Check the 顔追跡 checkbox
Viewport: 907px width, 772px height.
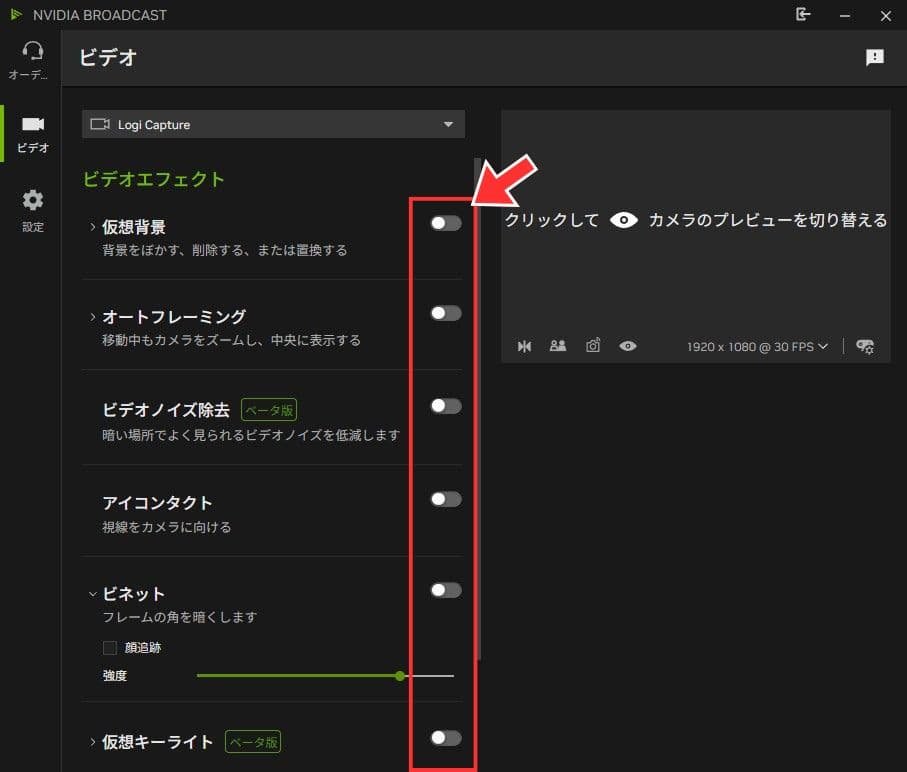tap(109, 648)
